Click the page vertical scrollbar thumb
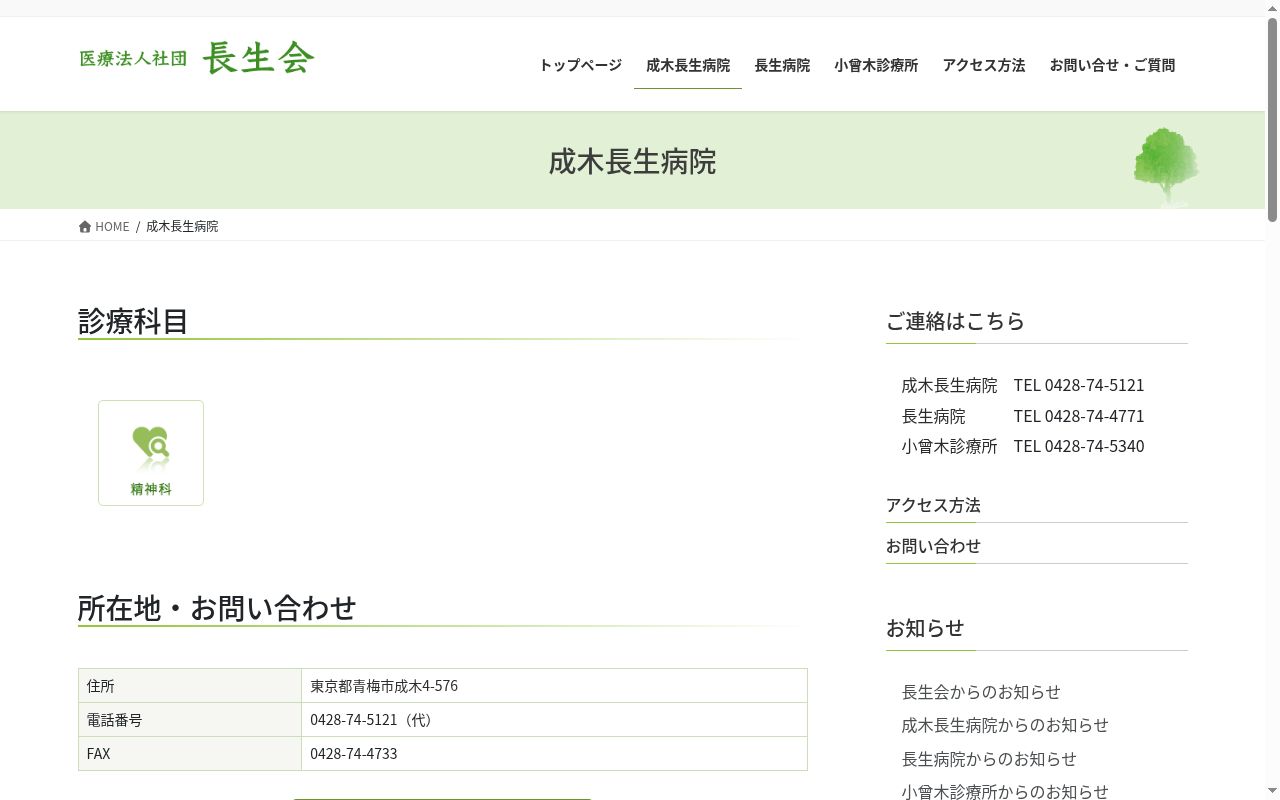 click(1272, 120)
